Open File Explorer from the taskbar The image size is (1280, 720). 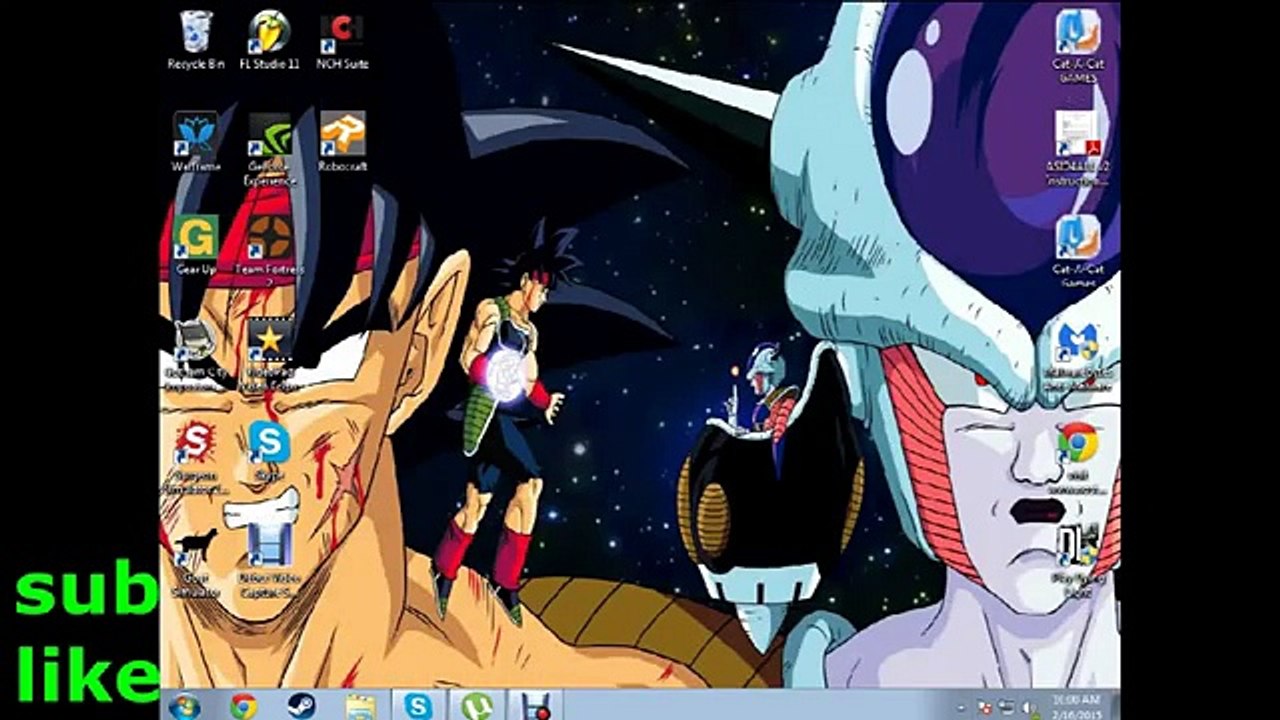pos(360,705)
